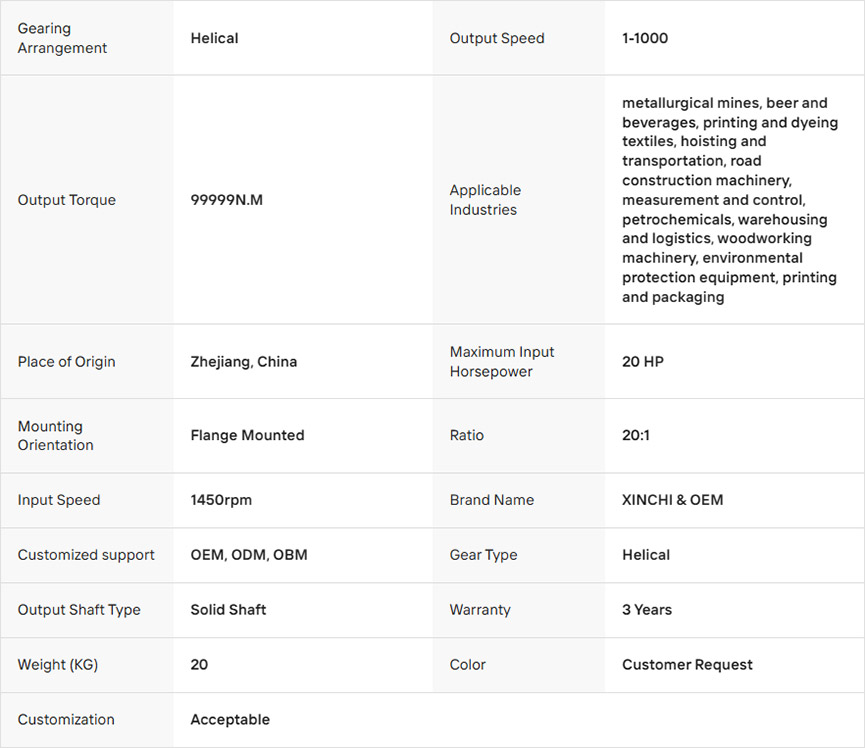
Task: Click the 99999N.M output torque value
Action: (x=226, y=200)
